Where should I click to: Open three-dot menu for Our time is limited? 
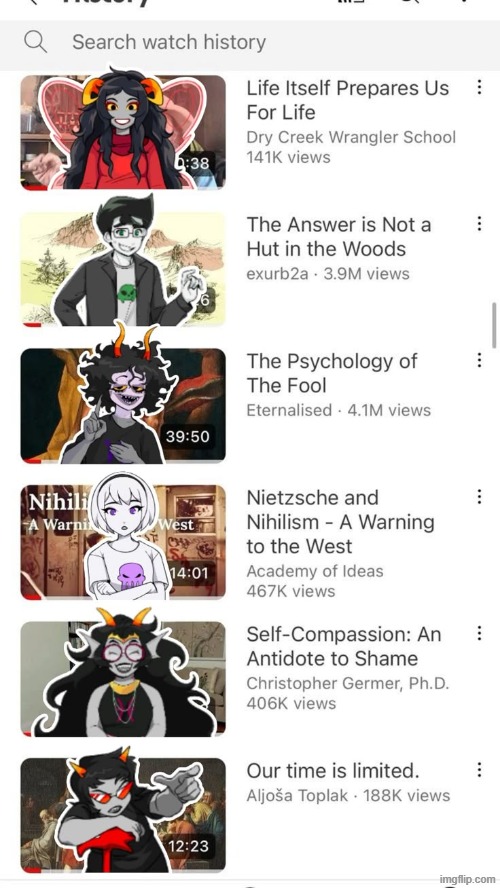pyautogui.click(x=479, y=770)
